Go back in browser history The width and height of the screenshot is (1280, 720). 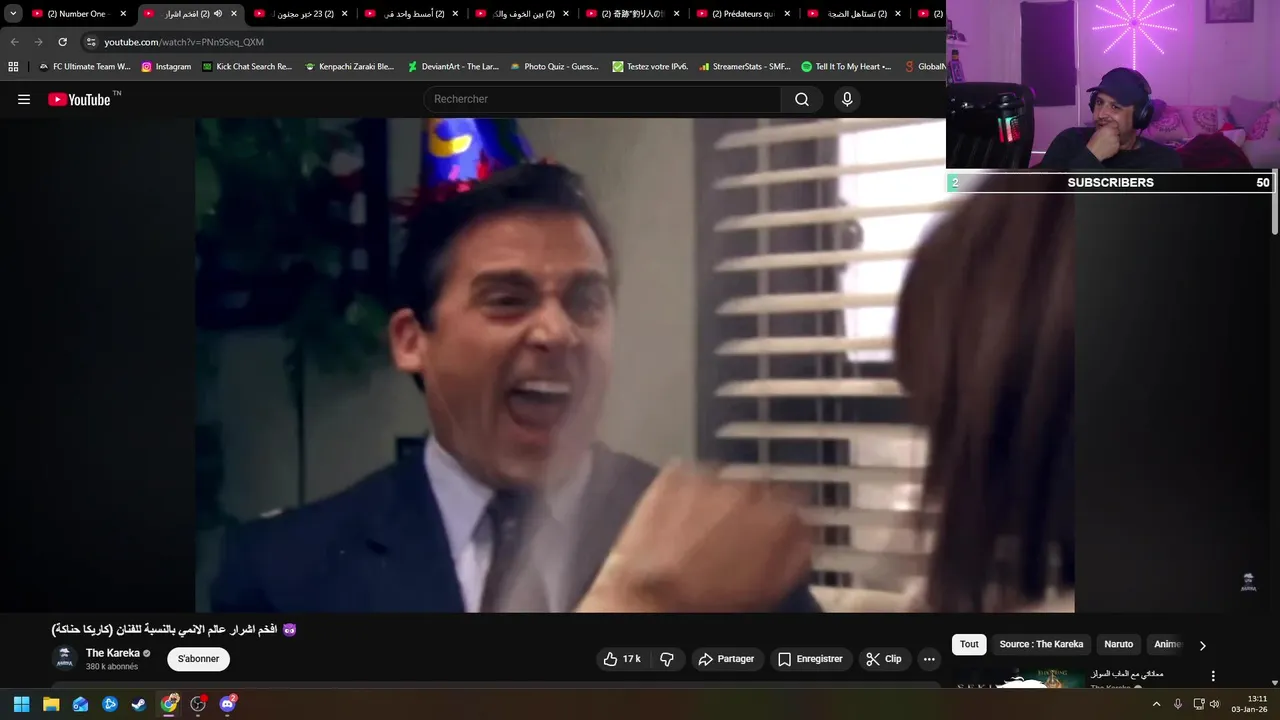click(x=14, y=42)
